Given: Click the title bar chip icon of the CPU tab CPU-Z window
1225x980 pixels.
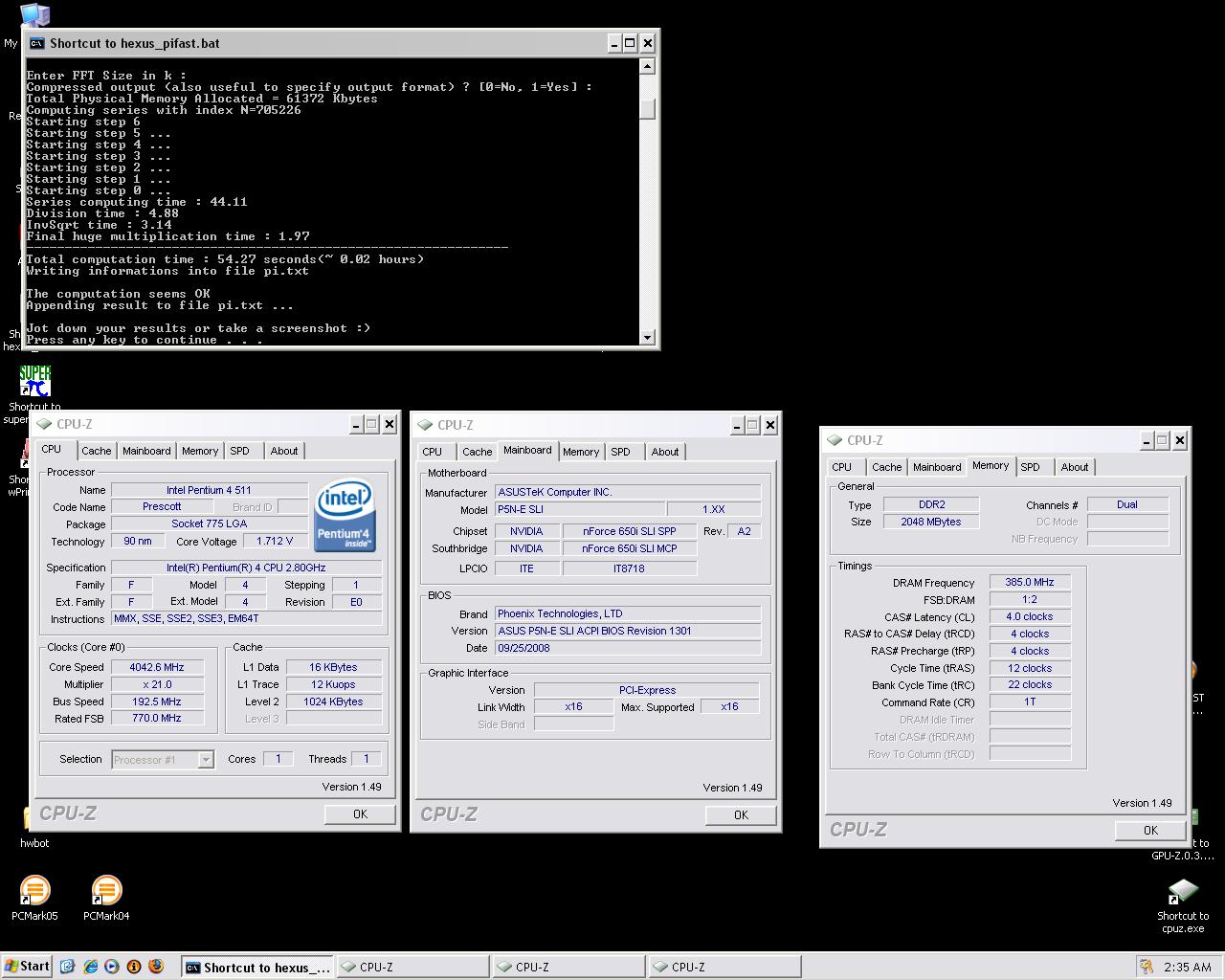Looking at the screenshot, I should pos(45,424).
